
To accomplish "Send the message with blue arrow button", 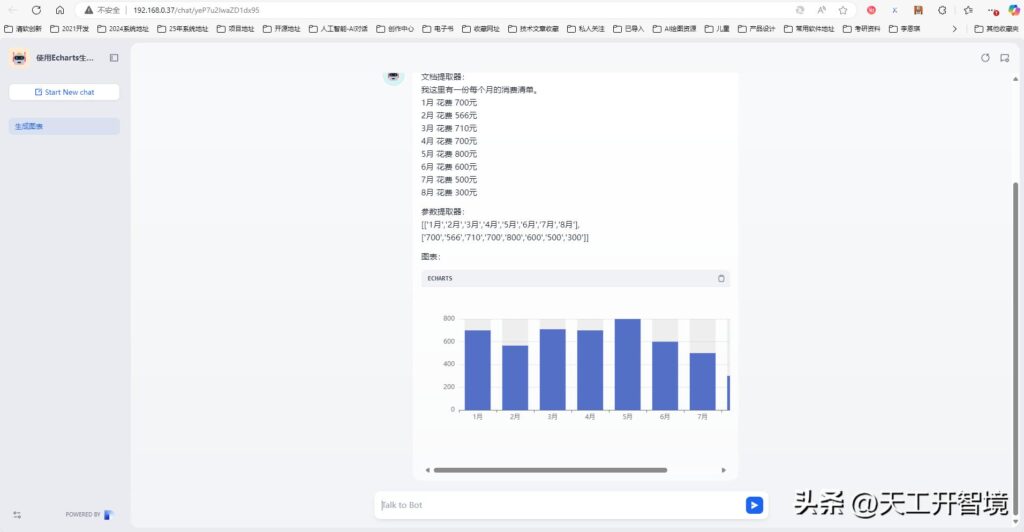I will tap(754, 505).
